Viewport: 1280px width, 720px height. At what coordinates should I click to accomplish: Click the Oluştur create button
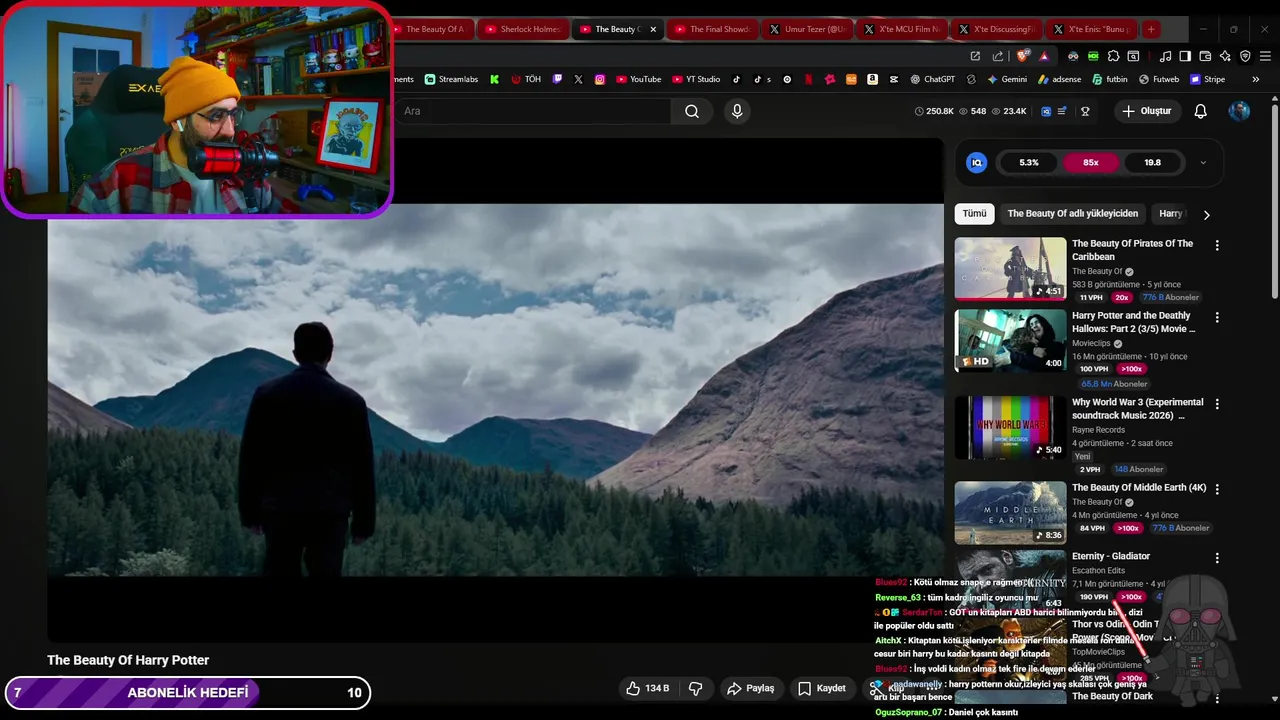1146,111
